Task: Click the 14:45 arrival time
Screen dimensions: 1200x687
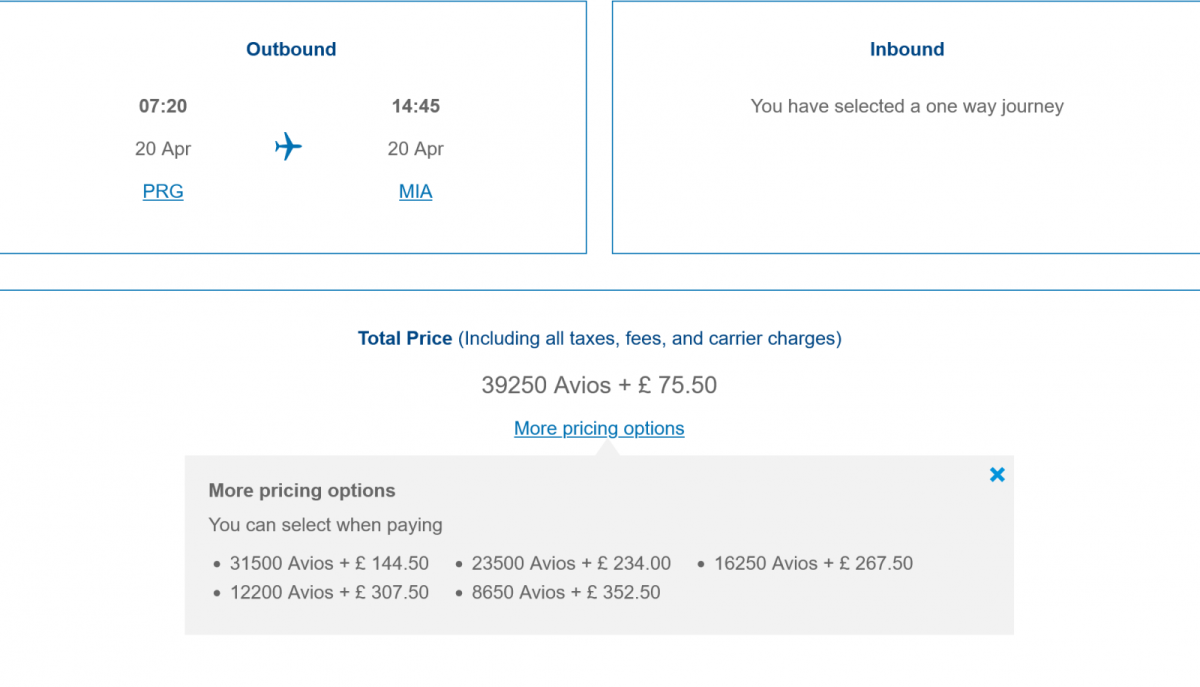Action: click(x=415, y=106)
